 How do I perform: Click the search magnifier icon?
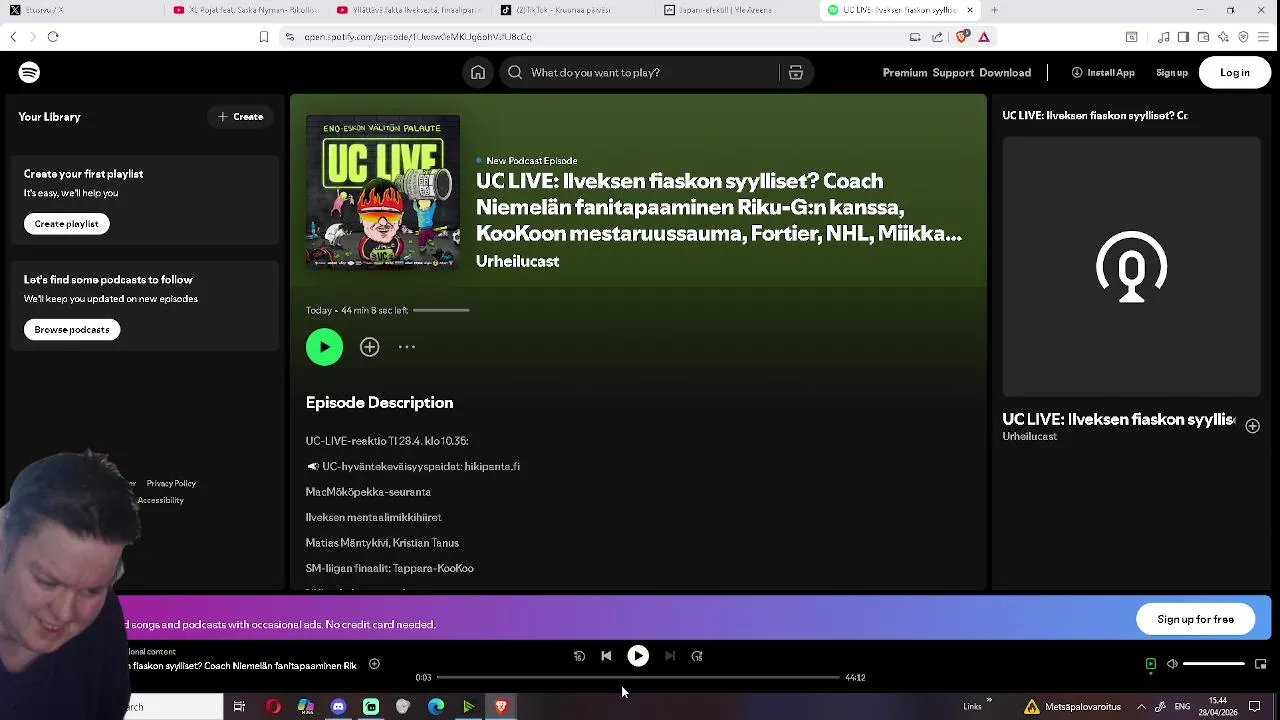pyautogui.click(x=515, y=72)
